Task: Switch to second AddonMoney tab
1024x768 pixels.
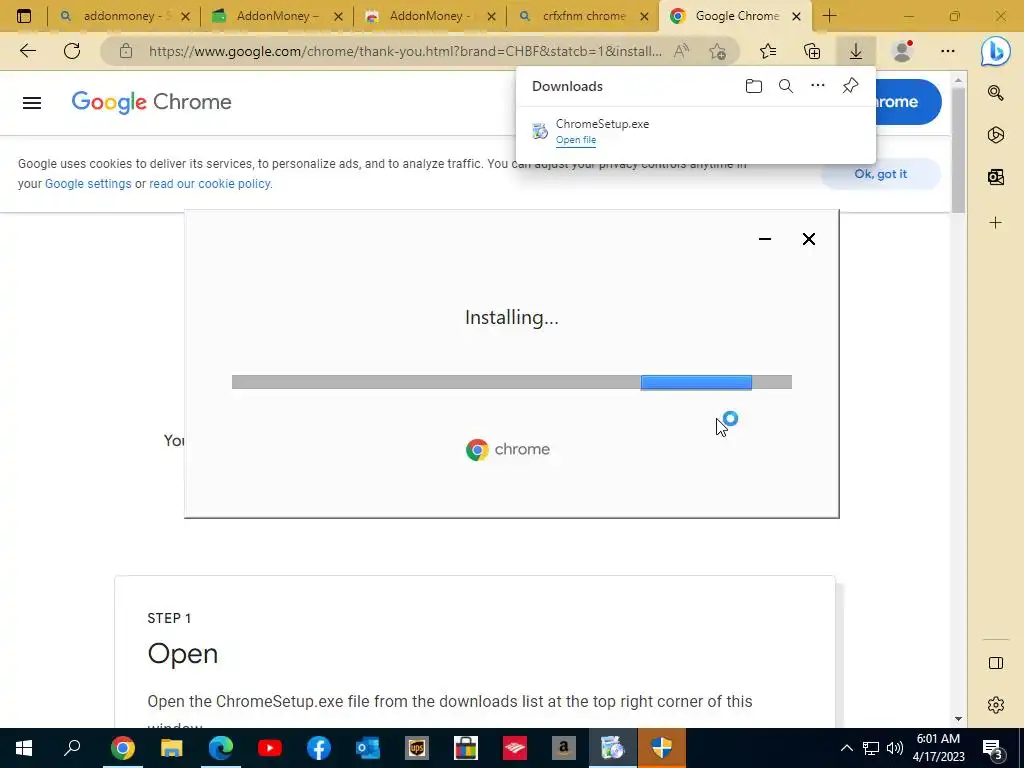Action: point(277,16)
